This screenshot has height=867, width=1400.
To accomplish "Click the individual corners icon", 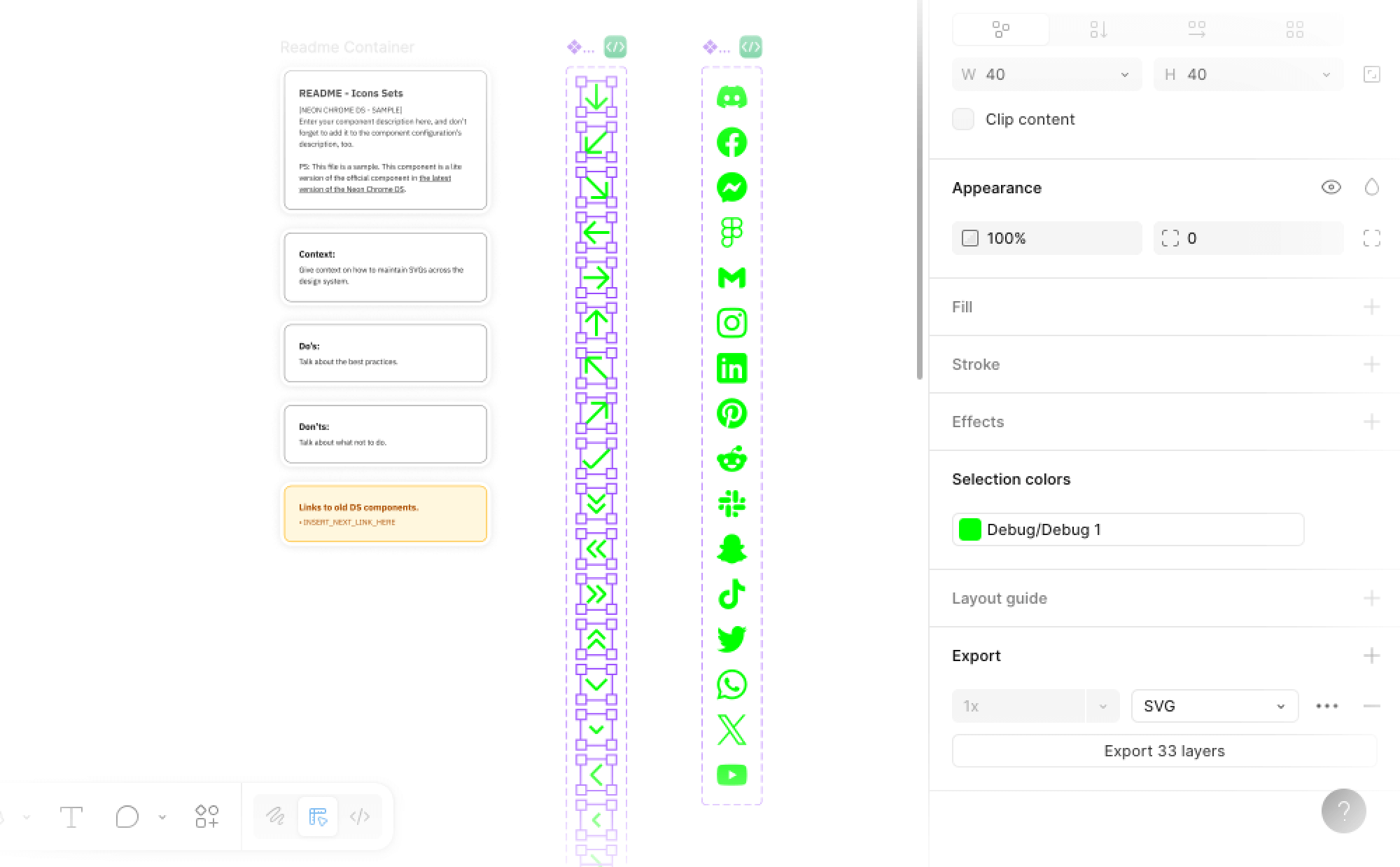I will point(1371,238).
